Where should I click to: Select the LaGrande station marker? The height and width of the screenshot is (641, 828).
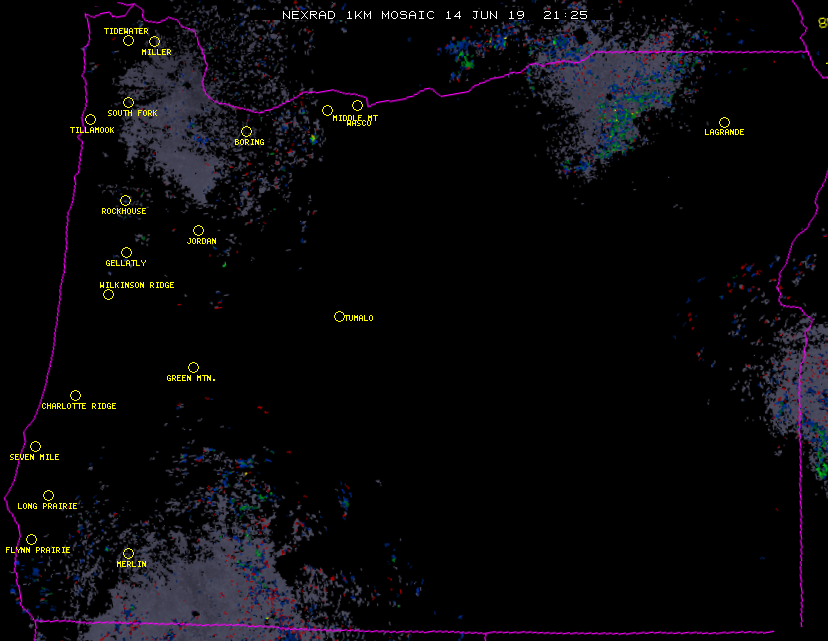[724, 122]
